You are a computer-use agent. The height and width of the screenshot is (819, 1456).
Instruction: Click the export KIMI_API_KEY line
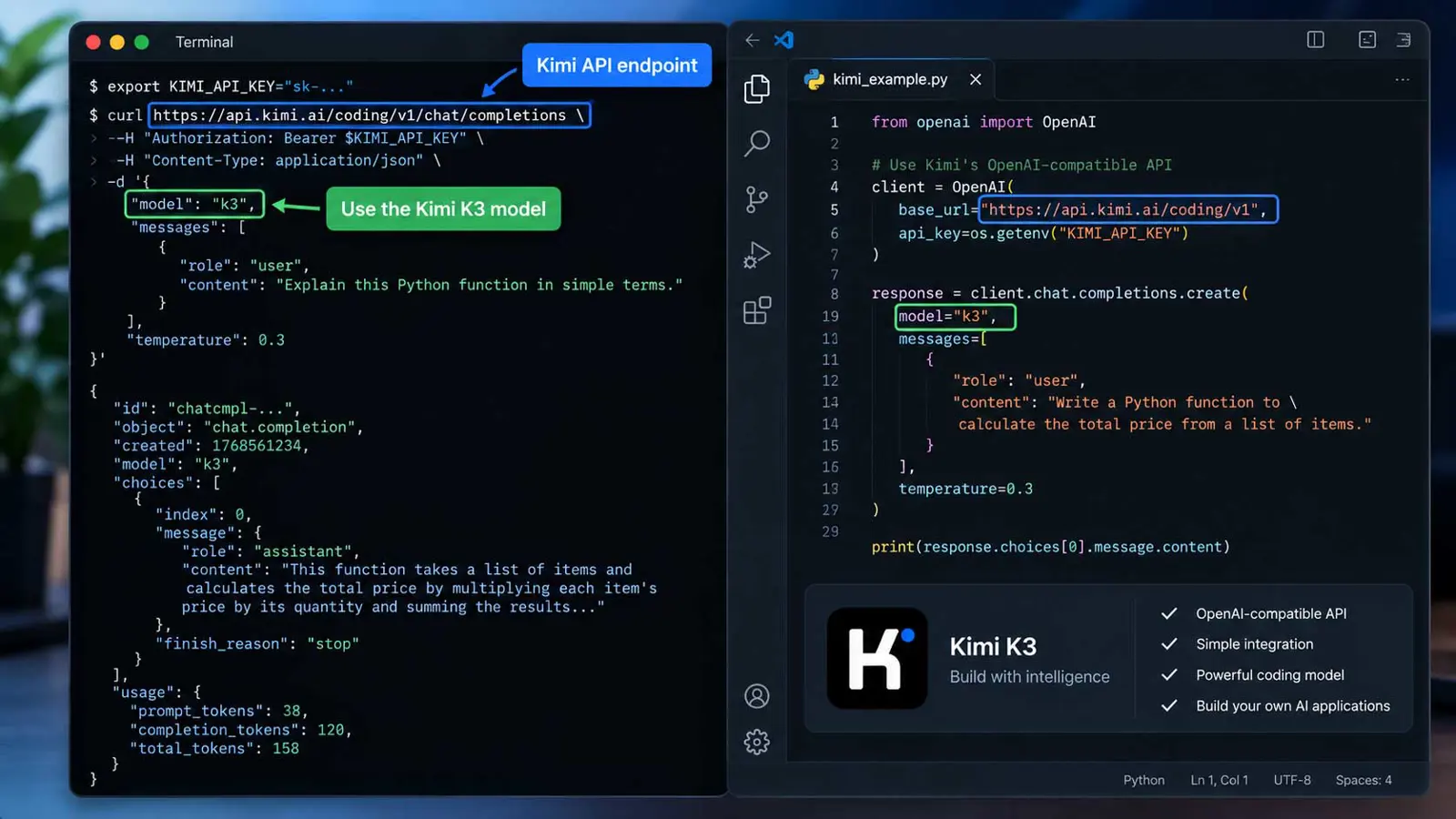(221, 86)
